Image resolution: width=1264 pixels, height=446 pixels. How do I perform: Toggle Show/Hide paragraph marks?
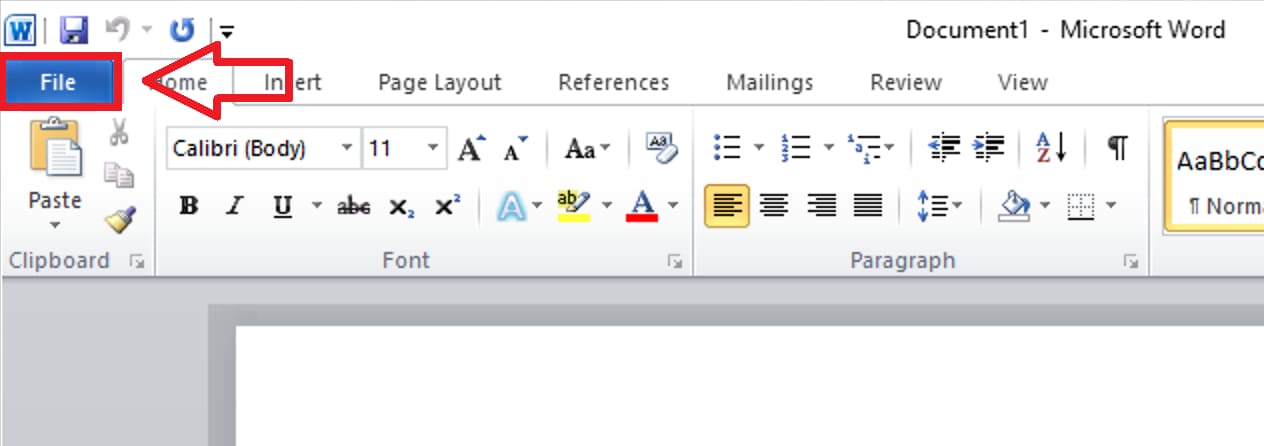pos(1117,148)
